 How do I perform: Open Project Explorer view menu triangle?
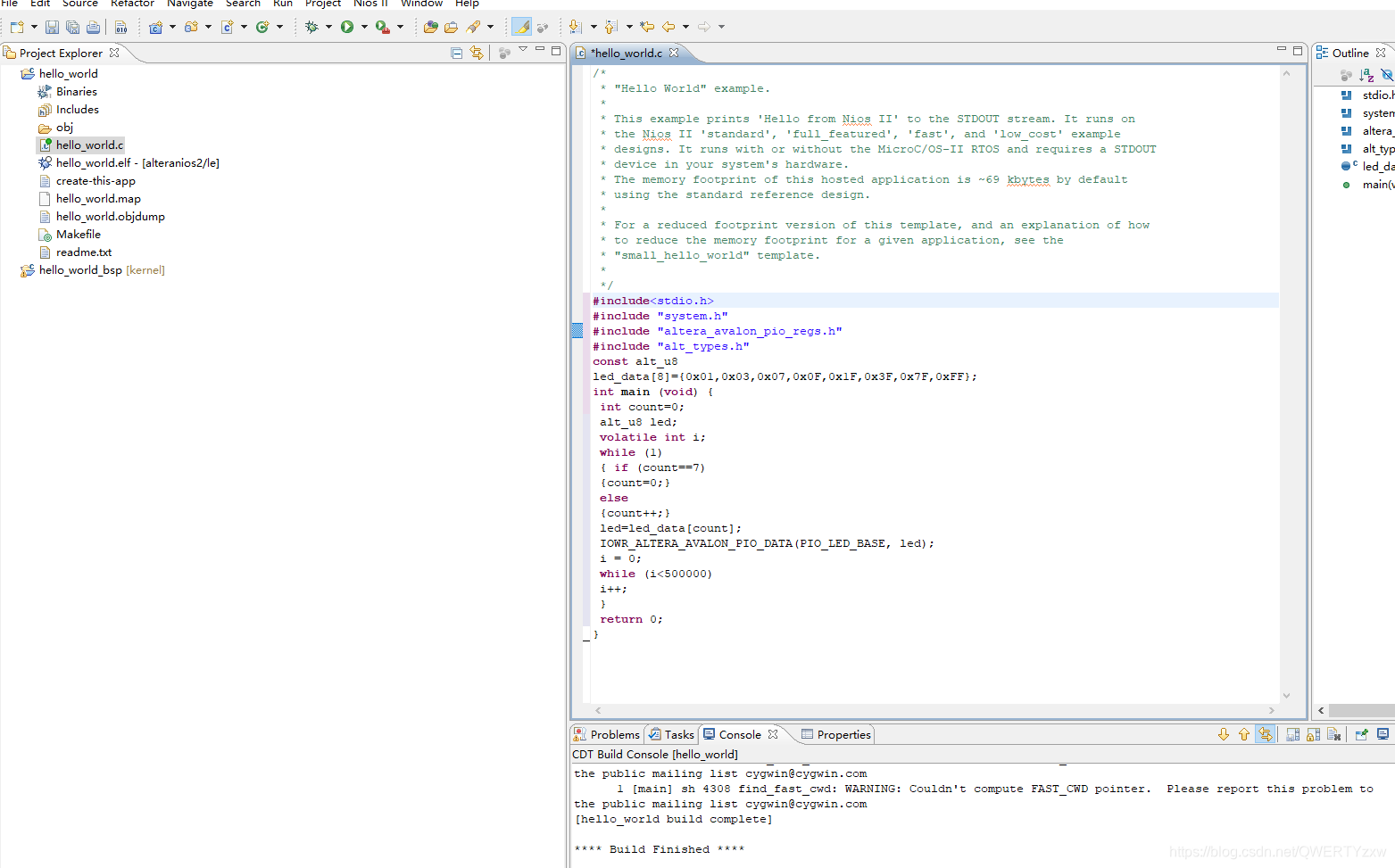[x=523, y=50]
